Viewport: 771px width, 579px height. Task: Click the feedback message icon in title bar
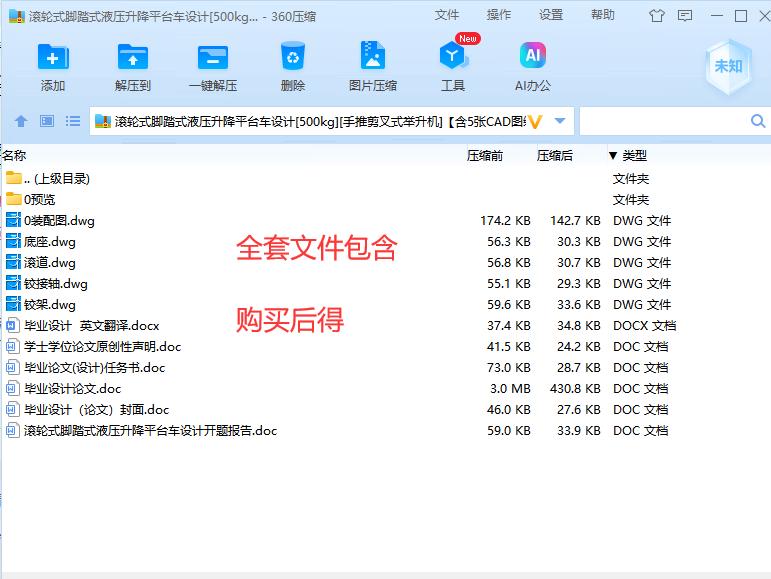pos(685,16)
